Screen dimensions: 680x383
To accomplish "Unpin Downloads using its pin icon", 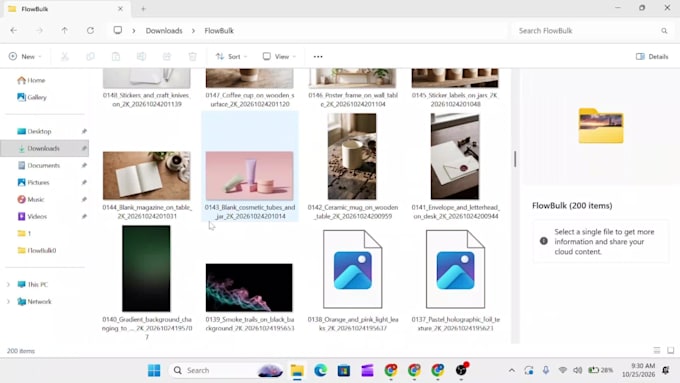I will (x=84, y=148).
